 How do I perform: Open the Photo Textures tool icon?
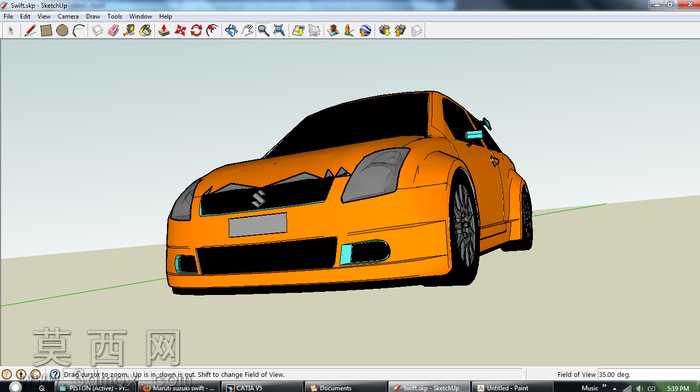click(x=349, y=30)
